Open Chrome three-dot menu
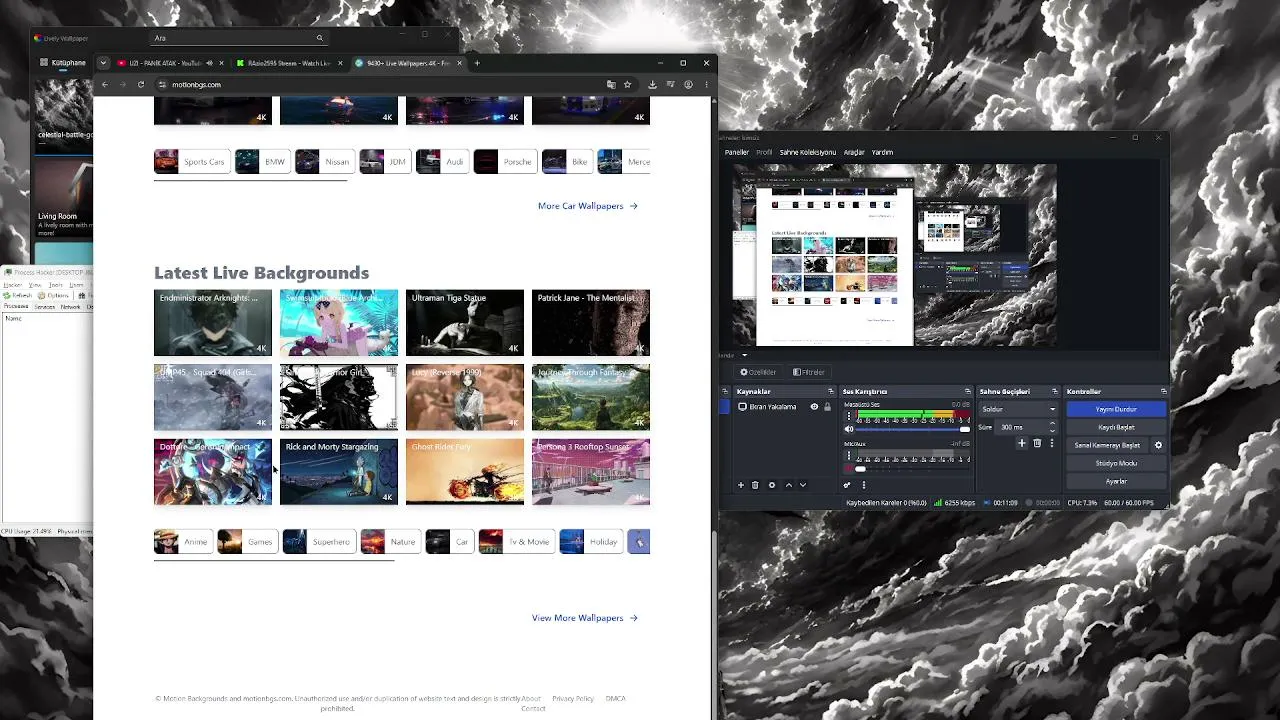The width and height of the screenshot is (1280, 720). (x=706, y=85)
